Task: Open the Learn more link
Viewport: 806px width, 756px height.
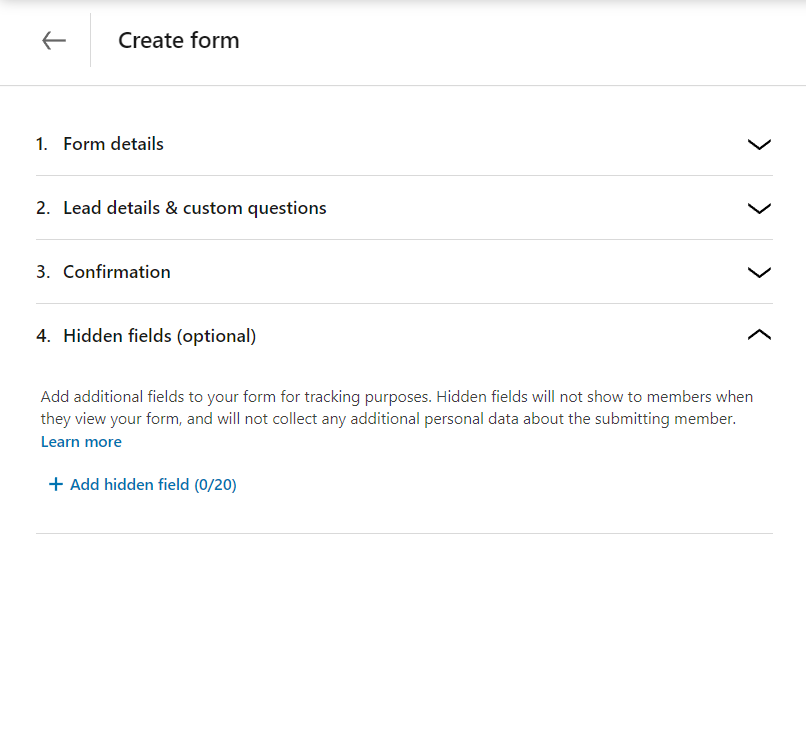Action: tap(81, 442)
